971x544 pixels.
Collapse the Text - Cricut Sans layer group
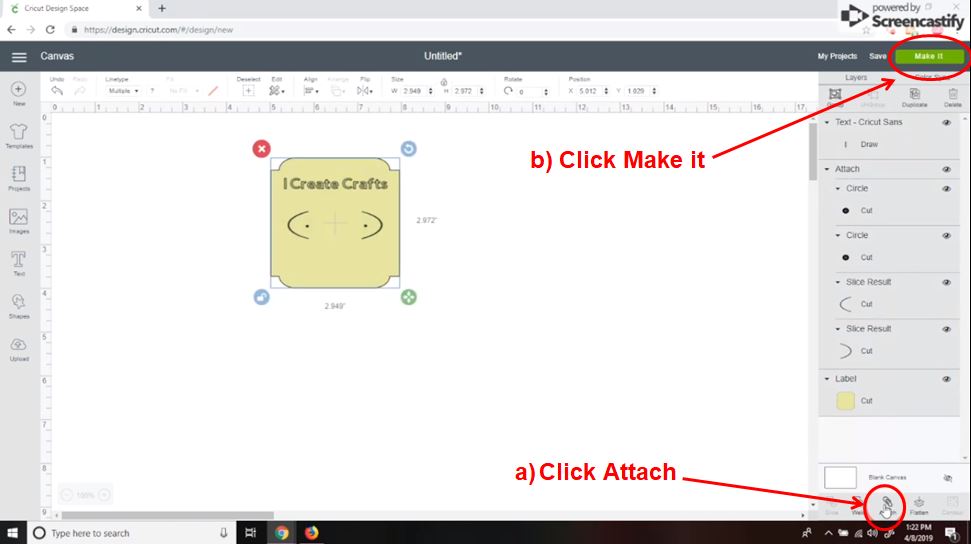tap(827, 123)
